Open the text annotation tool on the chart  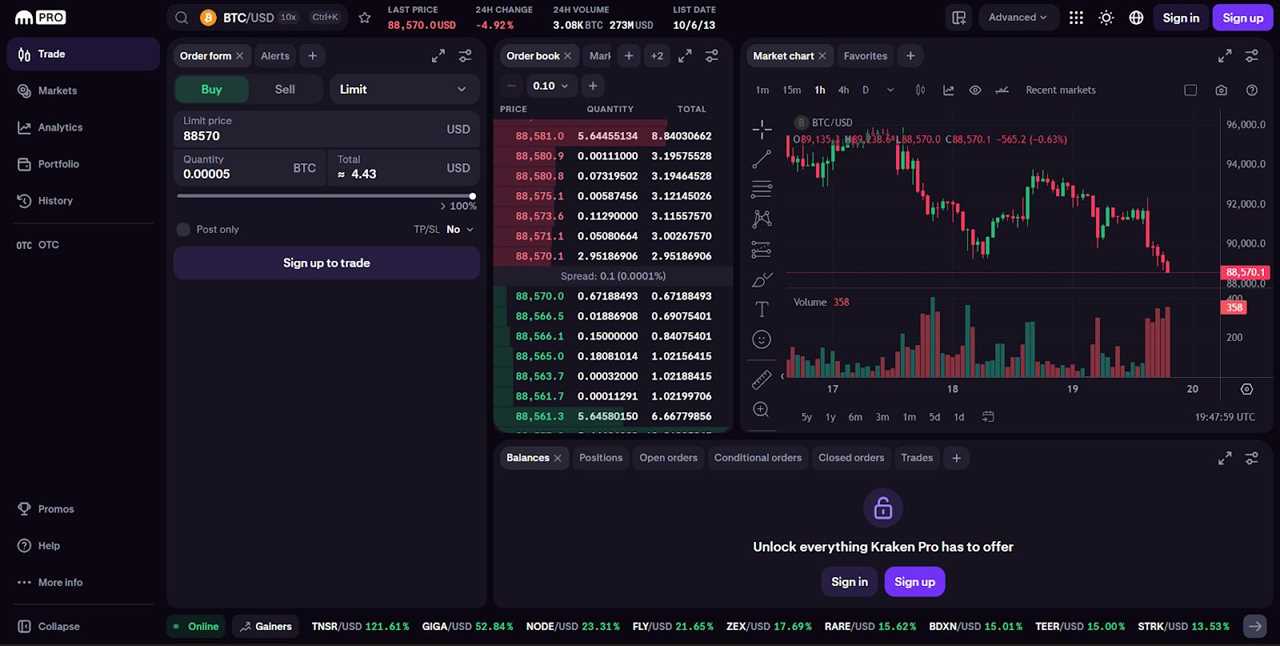tap(761, 309)
